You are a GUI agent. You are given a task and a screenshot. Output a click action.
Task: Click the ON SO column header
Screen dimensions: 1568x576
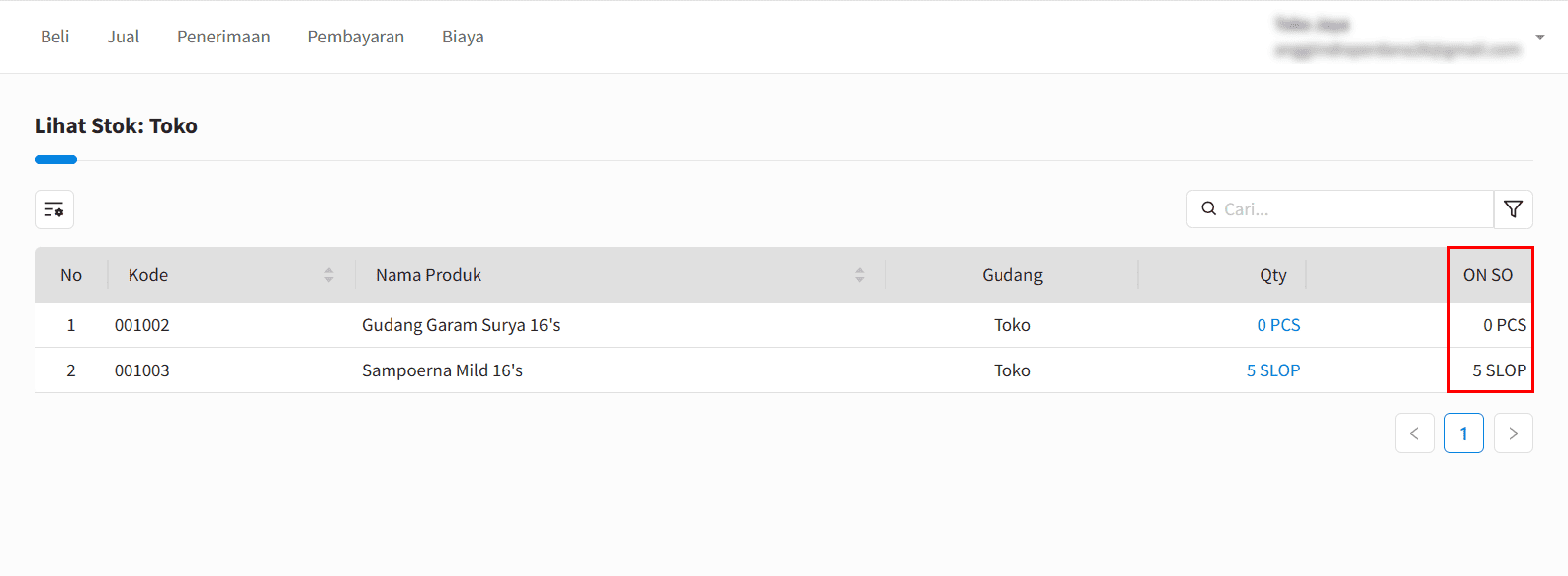1488,275
